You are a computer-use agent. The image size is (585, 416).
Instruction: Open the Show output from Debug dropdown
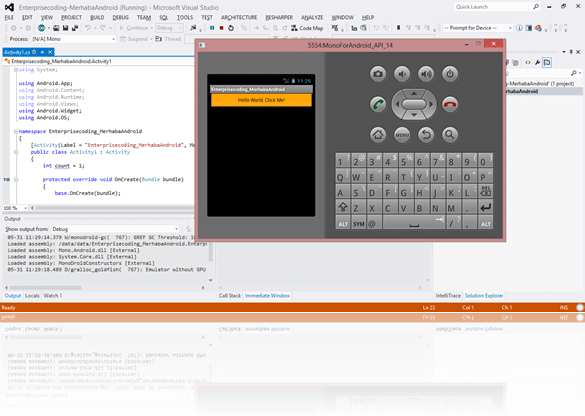pos(115,229)
